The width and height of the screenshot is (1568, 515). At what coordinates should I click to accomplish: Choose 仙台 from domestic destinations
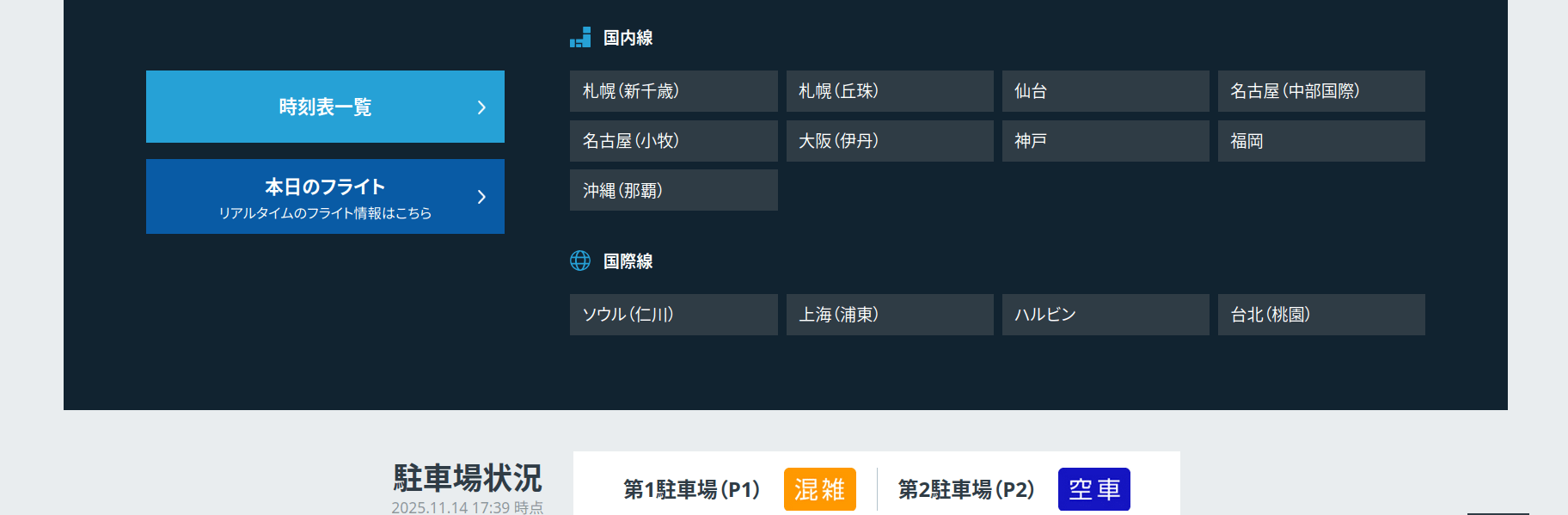tap(1105, 91)
